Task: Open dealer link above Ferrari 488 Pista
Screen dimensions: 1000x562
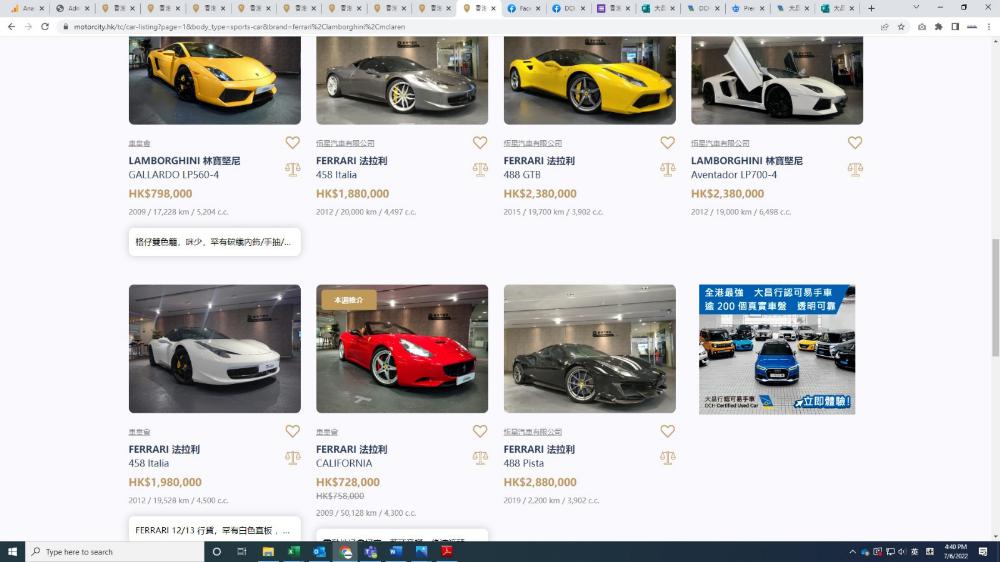Action: tap(533, 432)
